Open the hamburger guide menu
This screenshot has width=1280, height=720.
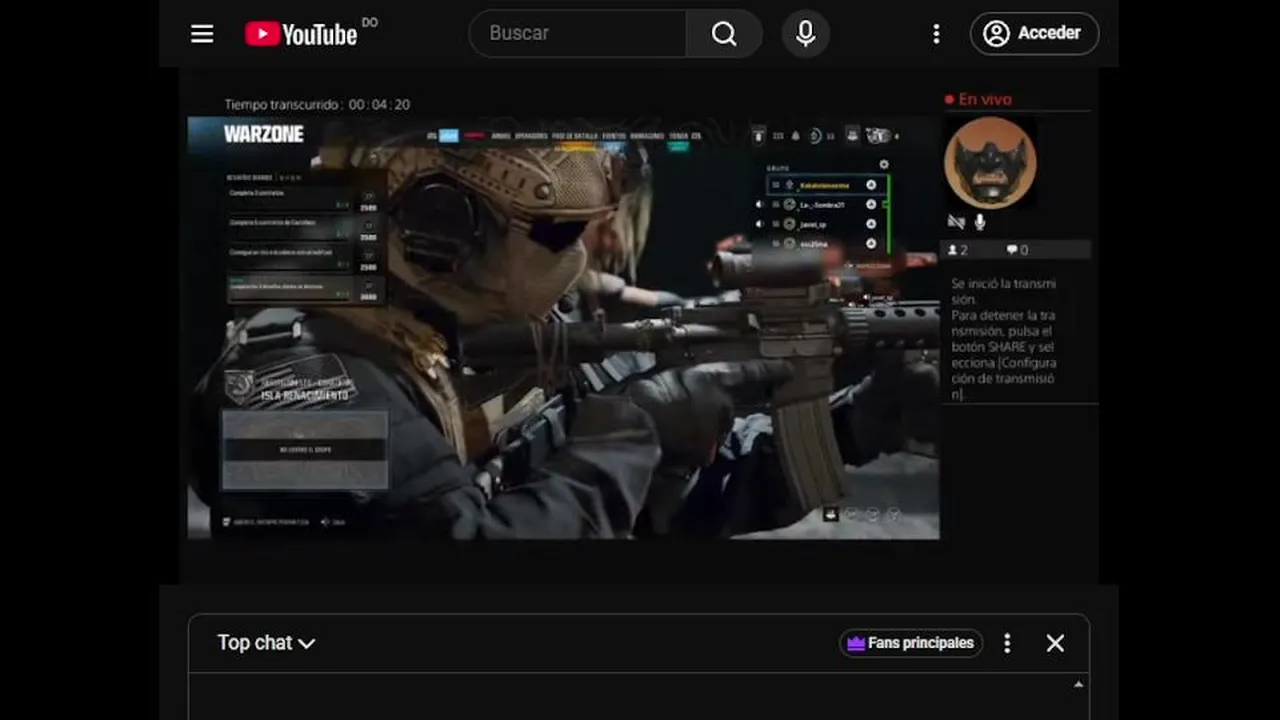point(202,34)
